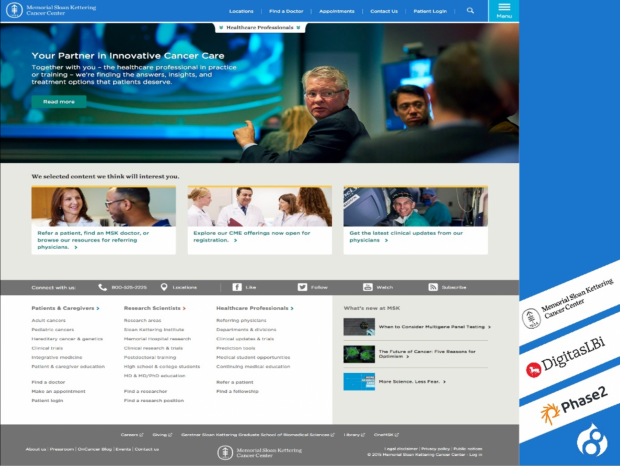Click the CME physicians group card image
The image size is (620, 466).
point(259,207)
